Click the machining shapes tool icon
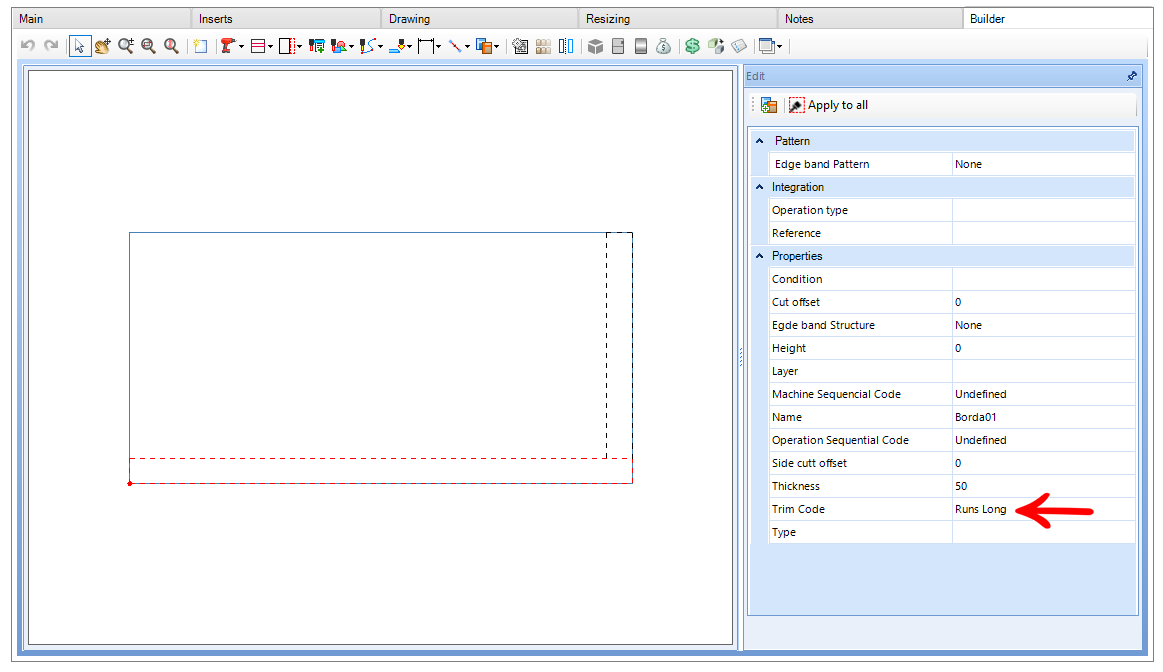The width and height of the screenshot is (1163, 672). point(339,46)
